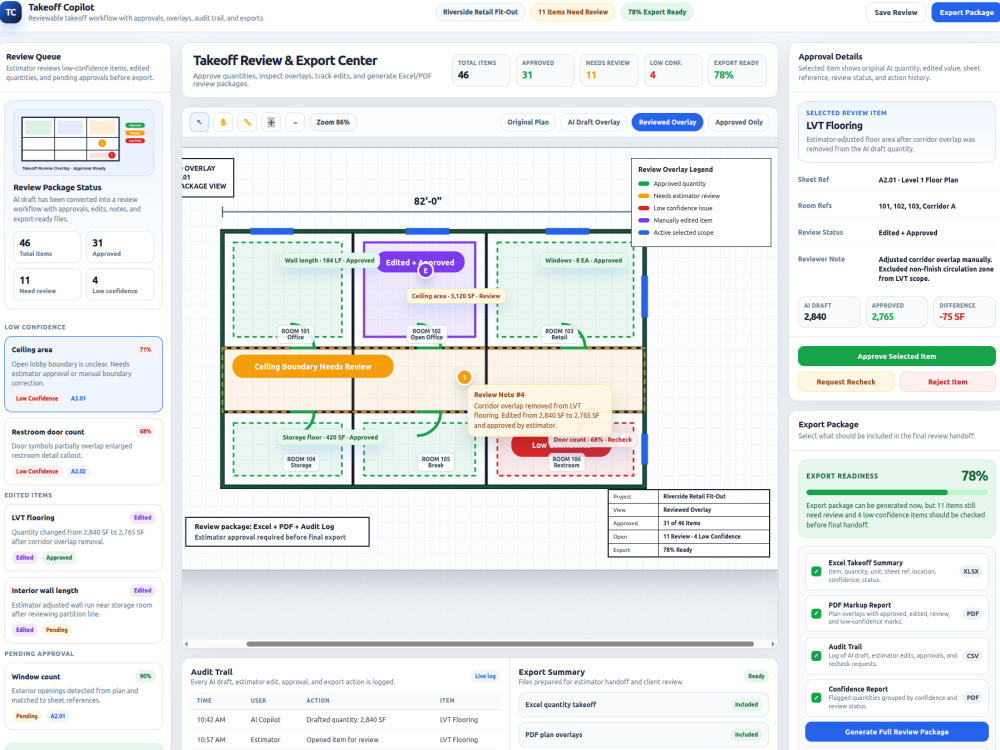Click the A2.02 sheet tag

(x=78, y=471)
